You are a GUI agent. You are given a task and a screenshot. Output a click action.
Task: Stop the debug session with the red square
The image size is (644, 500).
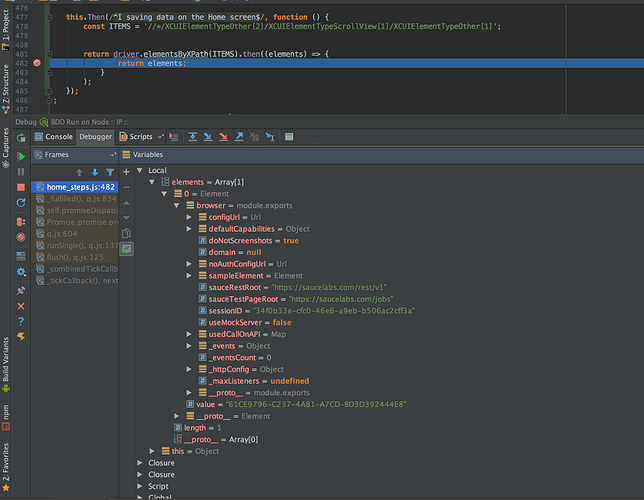(x=20, y=188)
